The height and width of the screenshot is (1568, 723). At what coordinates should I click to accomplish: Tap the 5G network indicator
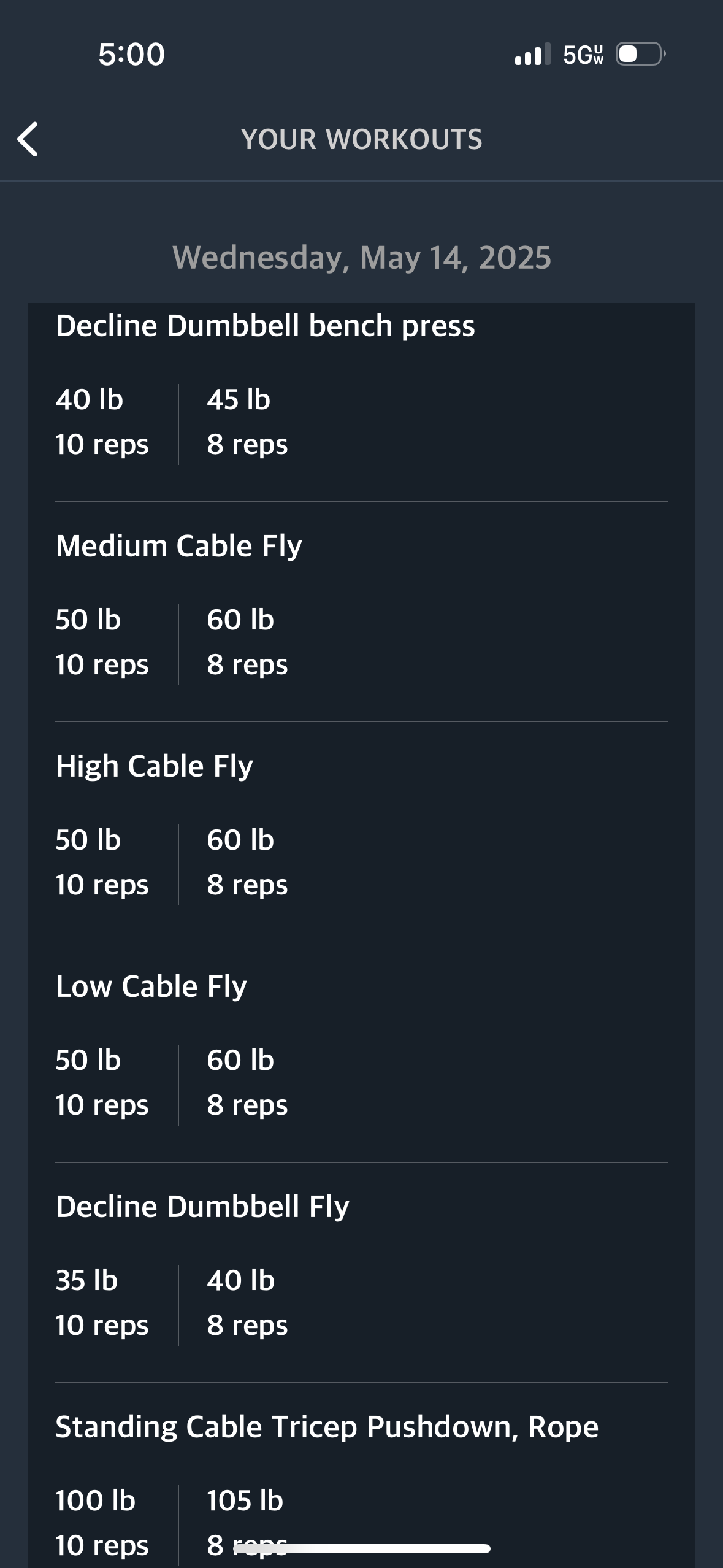pyautogui.click(x=583, y=55)
